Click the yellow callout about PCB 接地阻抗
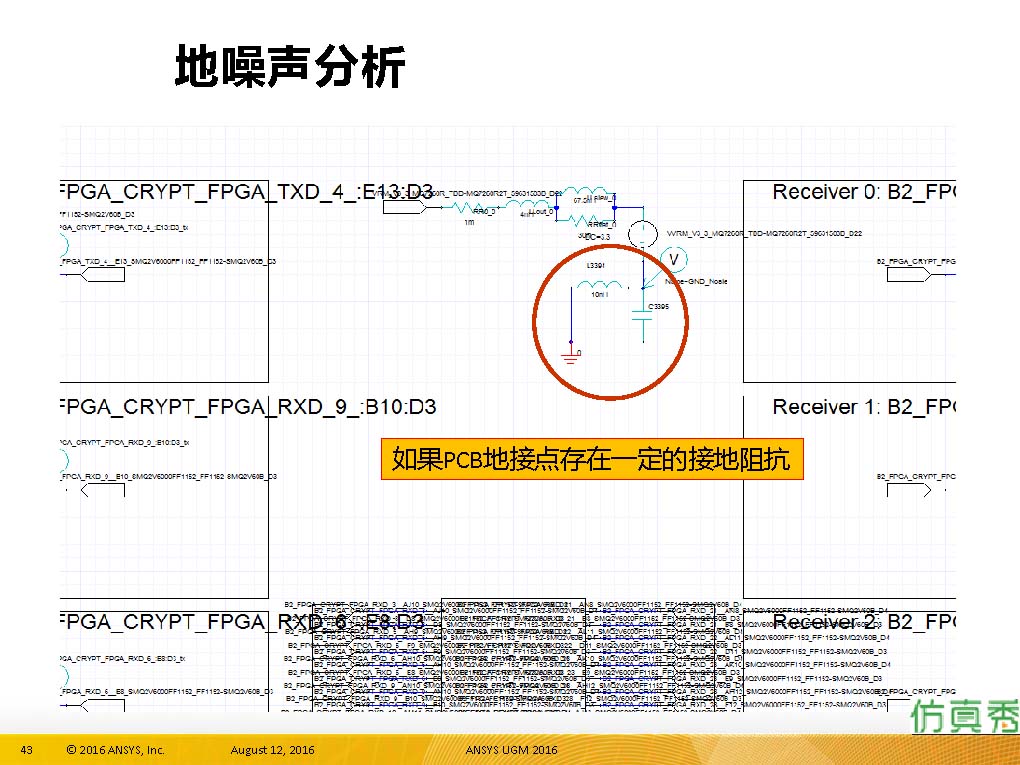The image size is (1020, 765). (592, 459)
